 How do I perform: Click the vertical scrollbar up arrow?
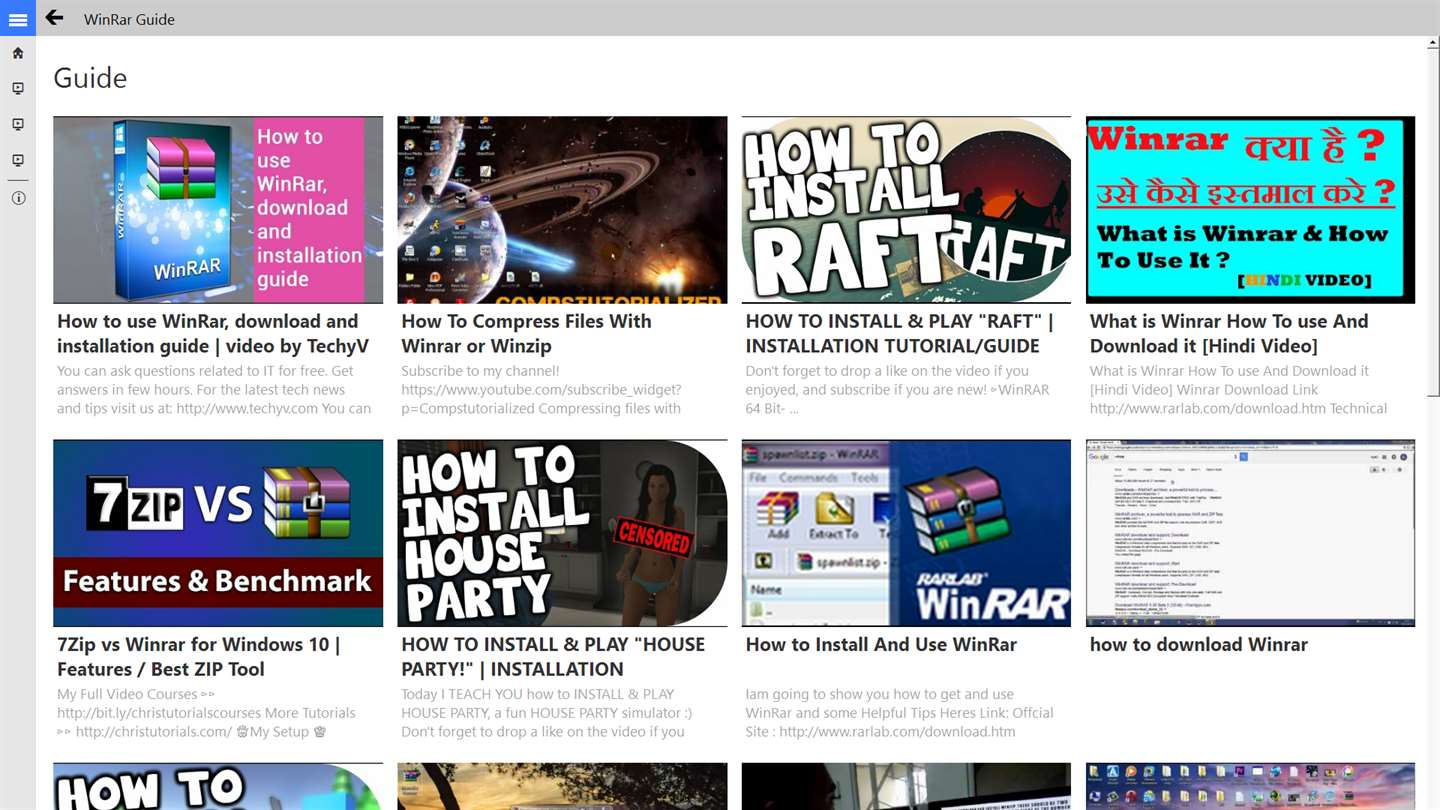[x=1433, y=44]
